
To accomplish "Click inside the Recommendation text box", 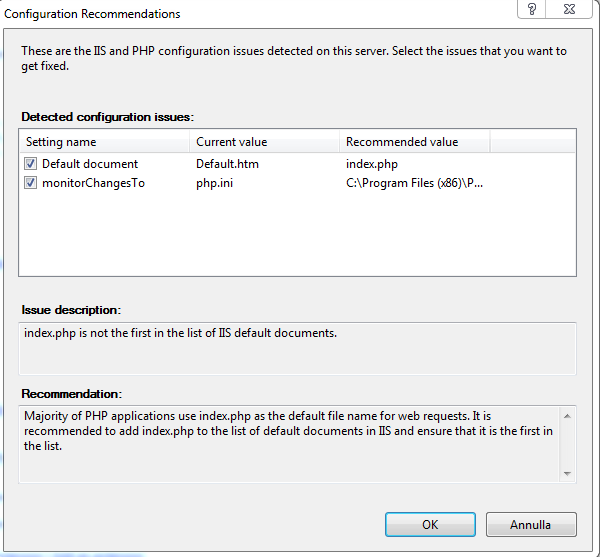I will [290, 444].
